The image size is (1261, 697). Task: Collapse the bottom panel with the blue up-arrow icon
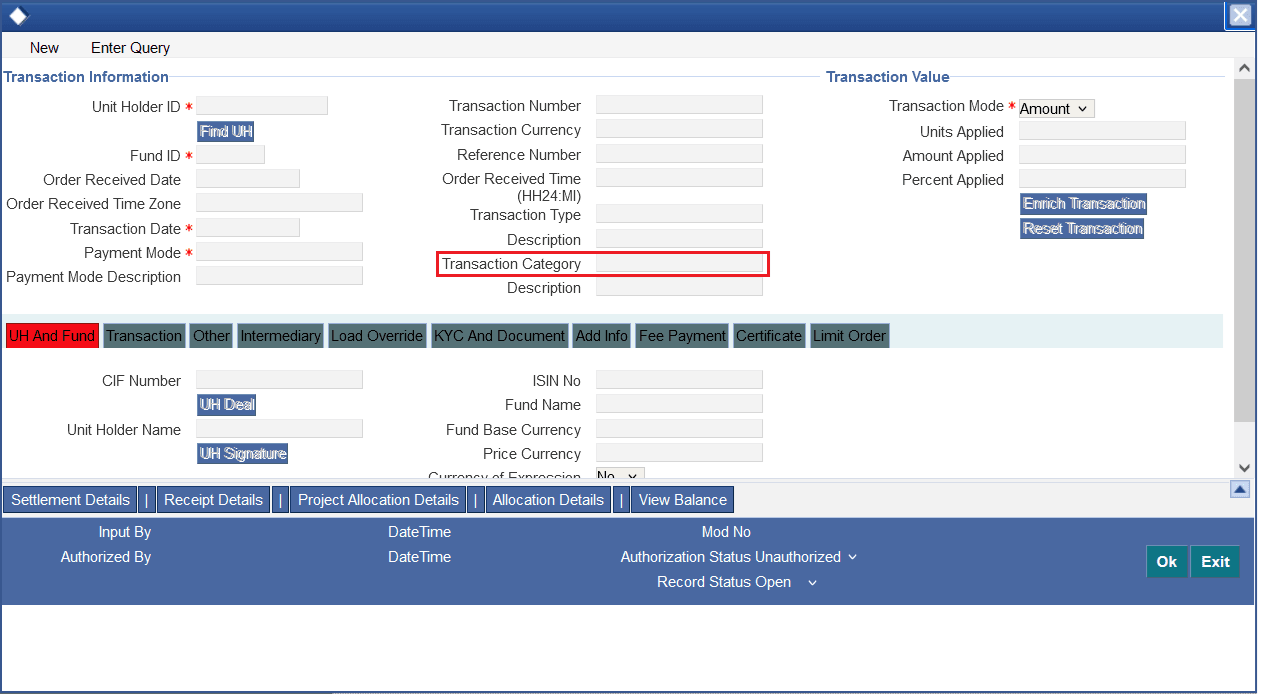click(1240, 489)
